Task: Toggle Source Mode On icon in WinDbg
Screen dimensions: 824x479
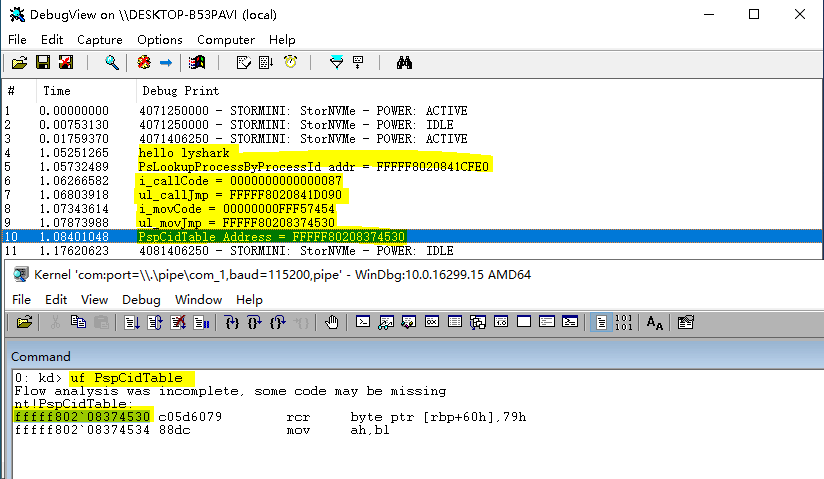Action: point(601,322)
